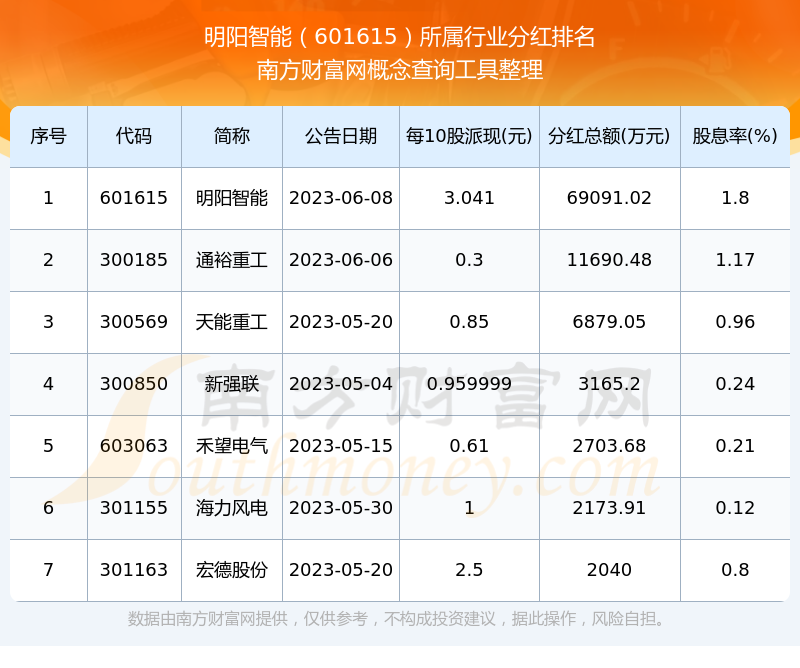Click the 宏德股份 name cell
The width and height of the screenshot is (800, 668).
[x=232, y=570]
